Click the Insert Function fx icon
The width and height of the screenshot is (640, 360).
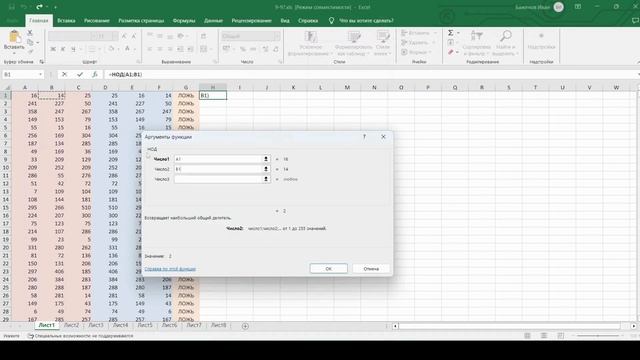94,74
